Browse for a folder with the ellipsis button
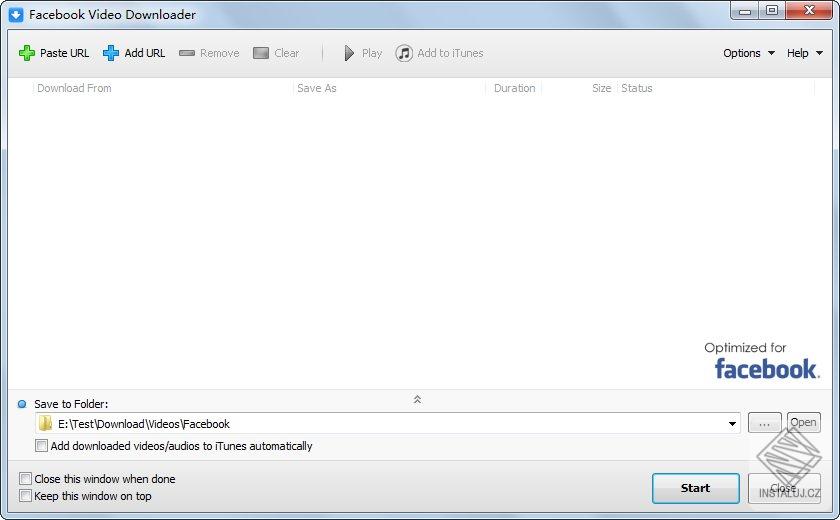 point(764,423)
